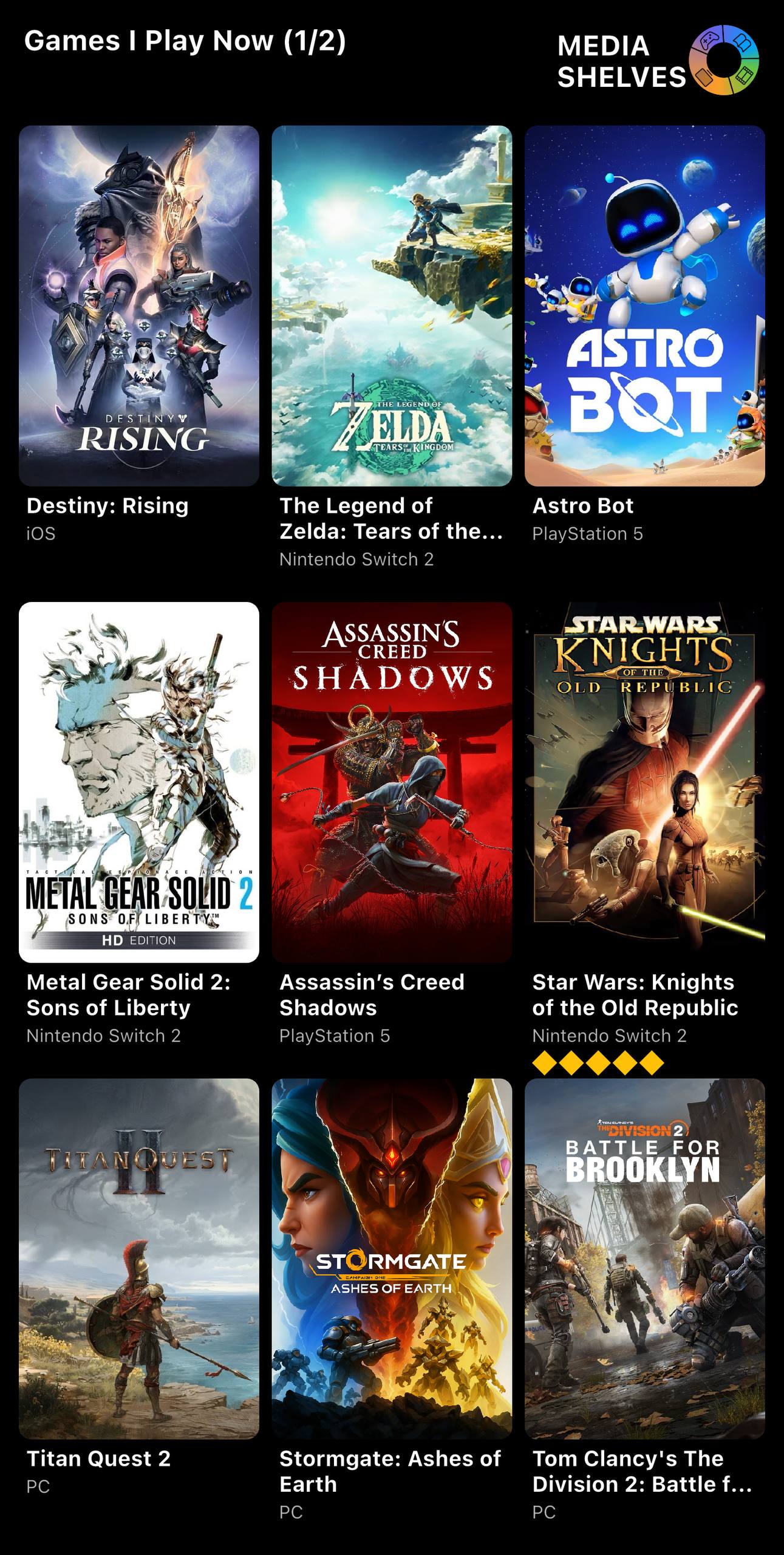784x1555 pixels.
Task: Click the Stormgate: Ashes of Earth title
Action: click(390, 1471)
